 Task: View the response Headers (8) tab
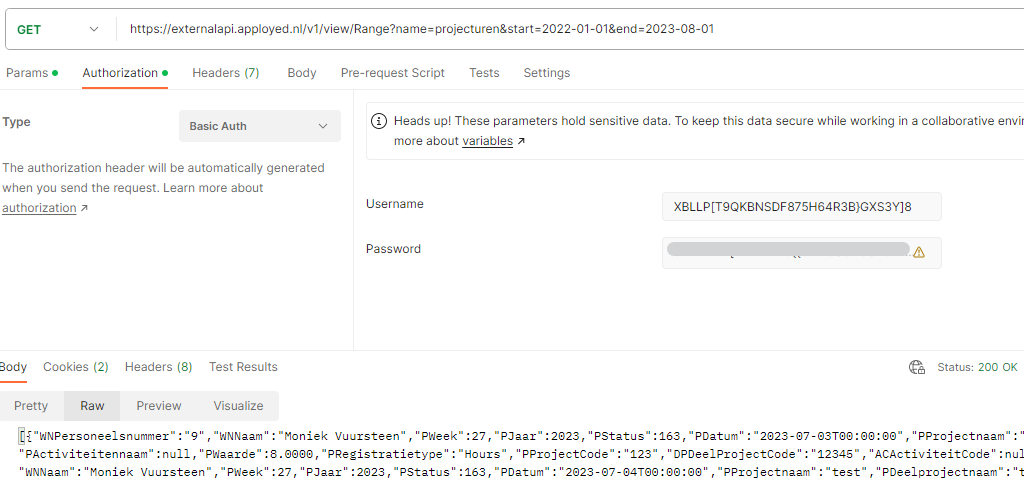159,367
